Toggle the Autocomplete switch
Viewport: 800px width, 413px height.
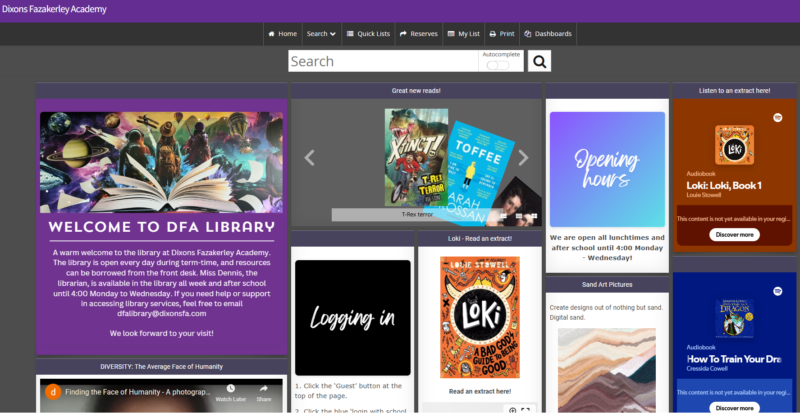[x=497, y=65]
